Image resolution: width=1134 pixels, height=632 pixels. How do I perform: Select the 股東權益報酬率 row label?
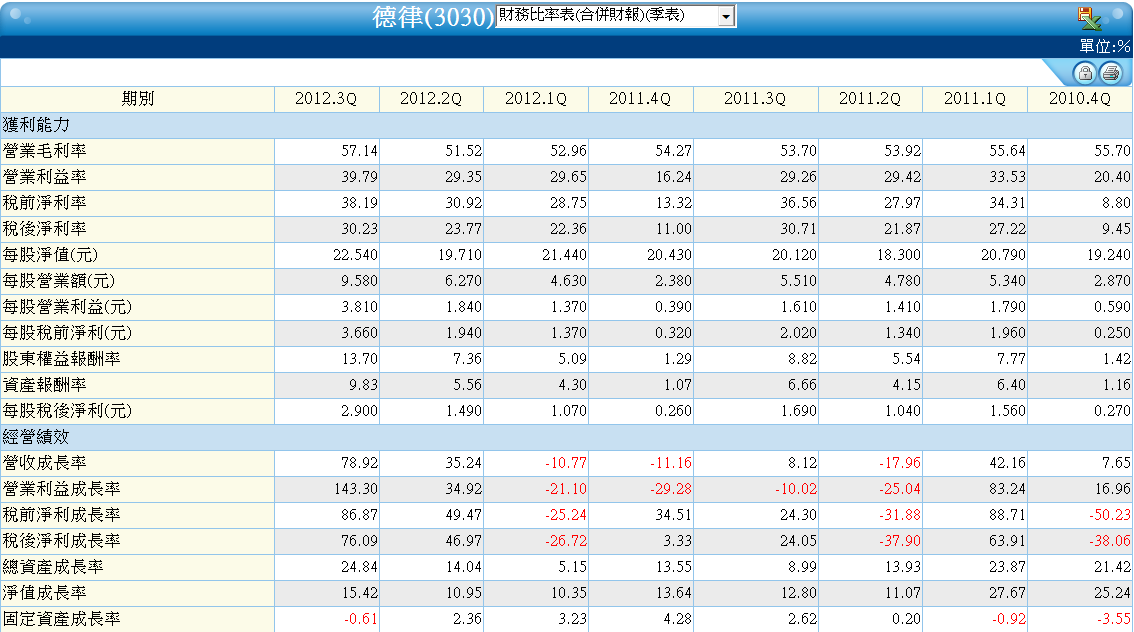click(61, 359)
